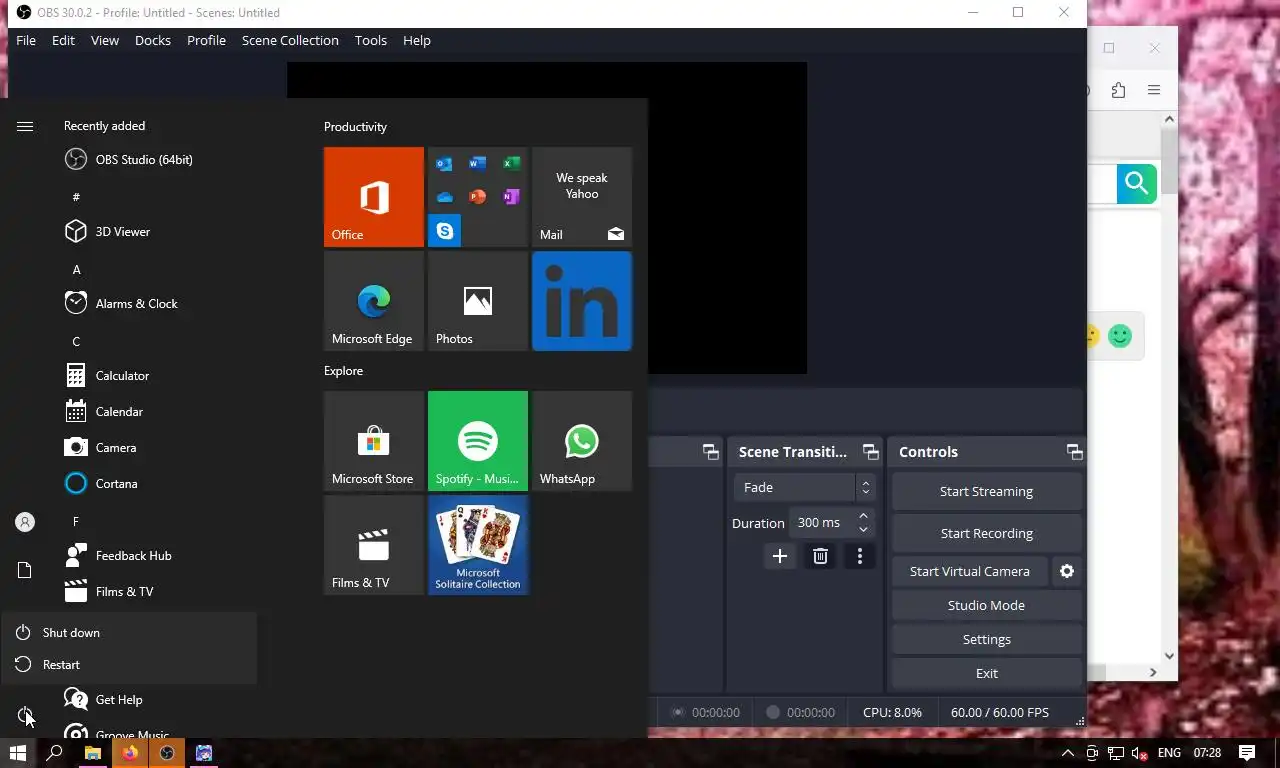
Task: Choose Restart from power menu
Action: [129, 665]
